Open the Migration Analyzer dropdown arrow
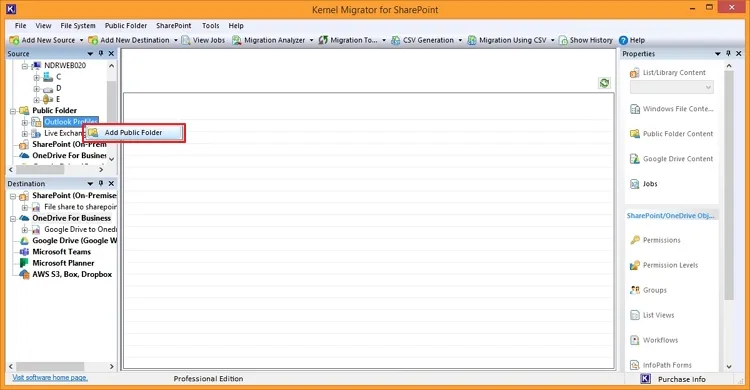The image size is (750, 390). (311, 40)
